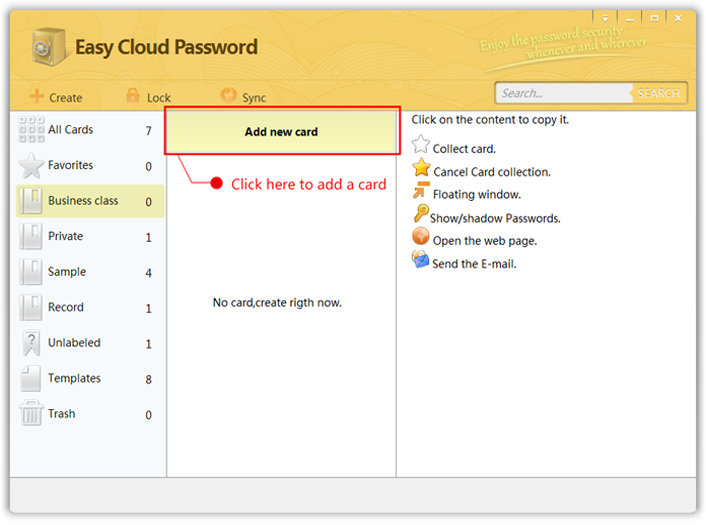Click the Add new card button
This screenshot has height=525, width=706.
[x=281, y=132]
